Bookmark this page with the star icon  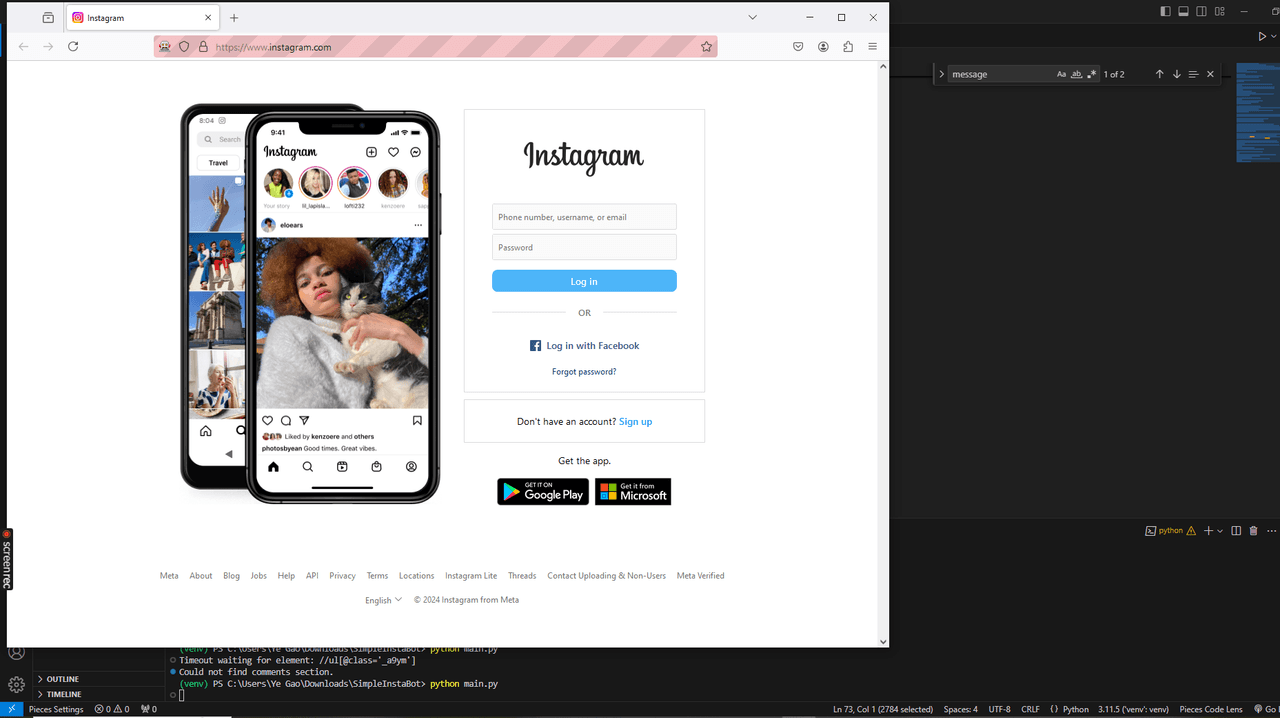point(706,47)
